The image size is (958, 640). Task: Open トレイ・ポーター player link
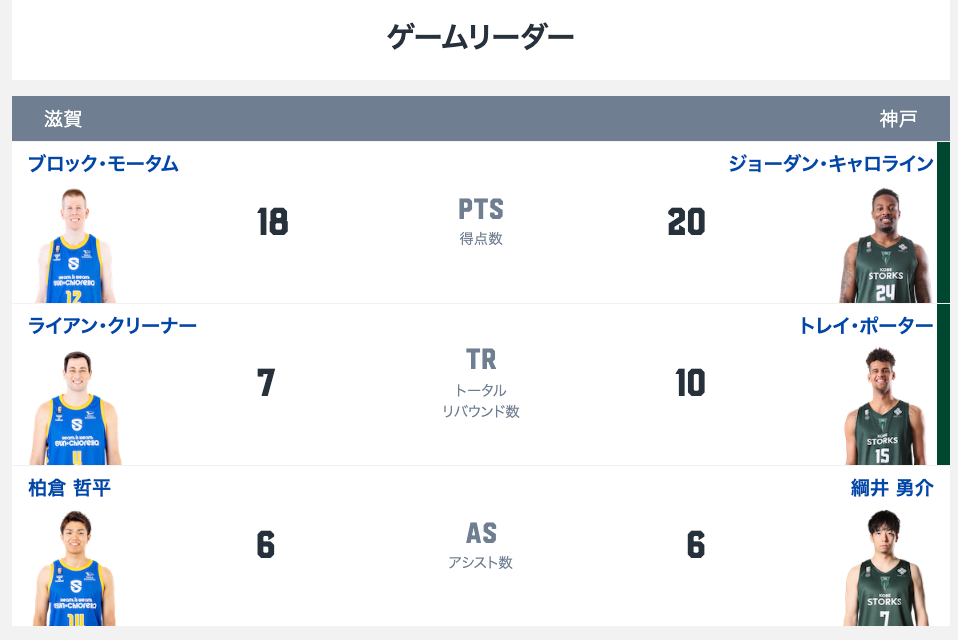point(866,325)
